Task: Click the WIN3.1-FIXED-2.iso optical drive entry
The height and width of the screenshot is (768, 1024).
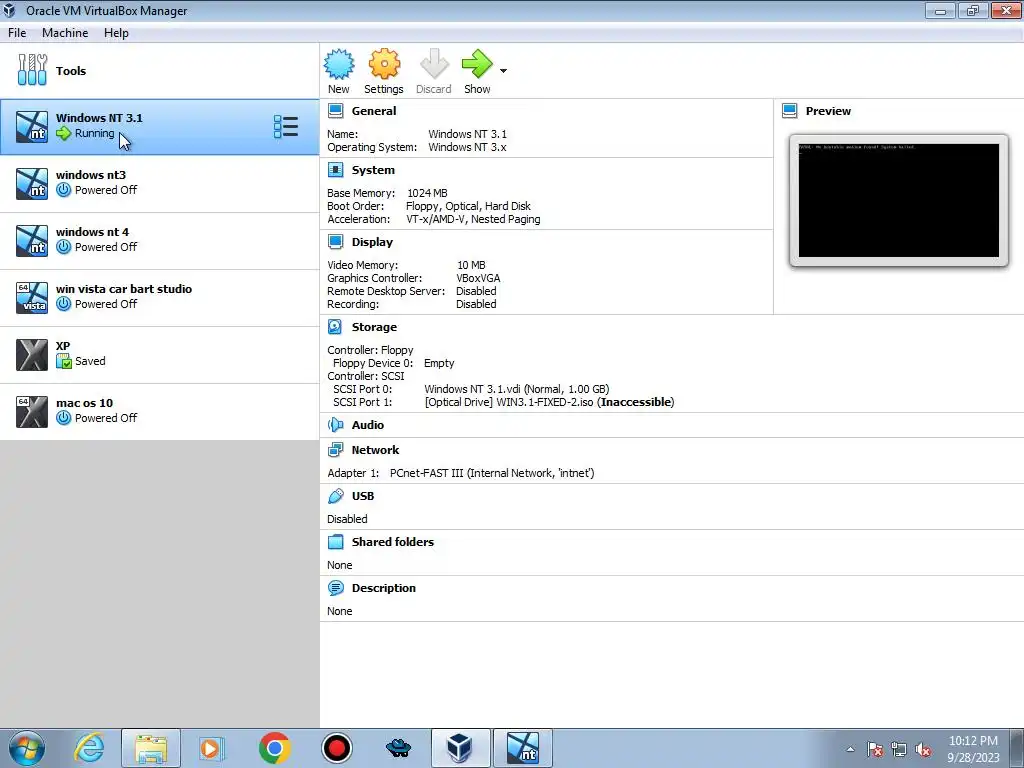Action: pos(549,402)
